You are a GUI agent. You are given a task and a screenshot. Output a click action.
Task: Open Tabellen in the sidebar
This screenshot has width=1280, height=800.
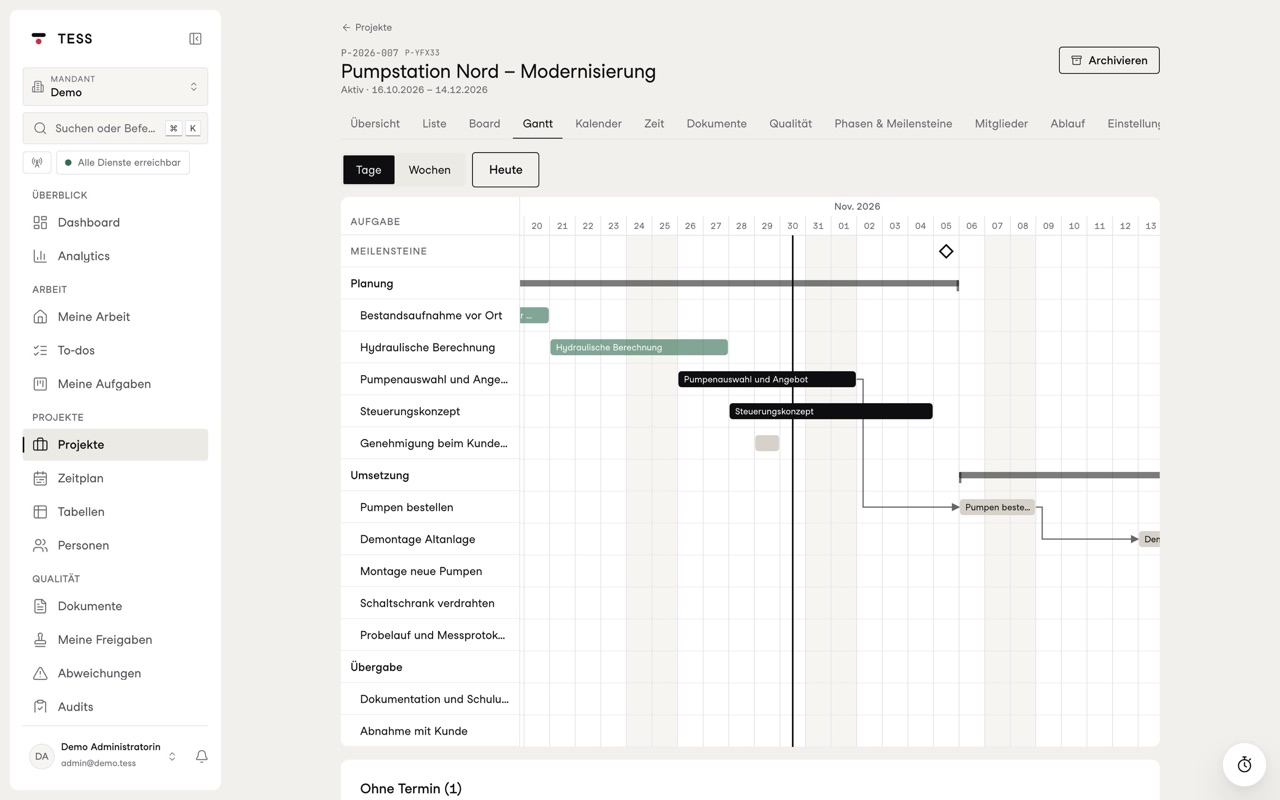(x=115, y=512)
